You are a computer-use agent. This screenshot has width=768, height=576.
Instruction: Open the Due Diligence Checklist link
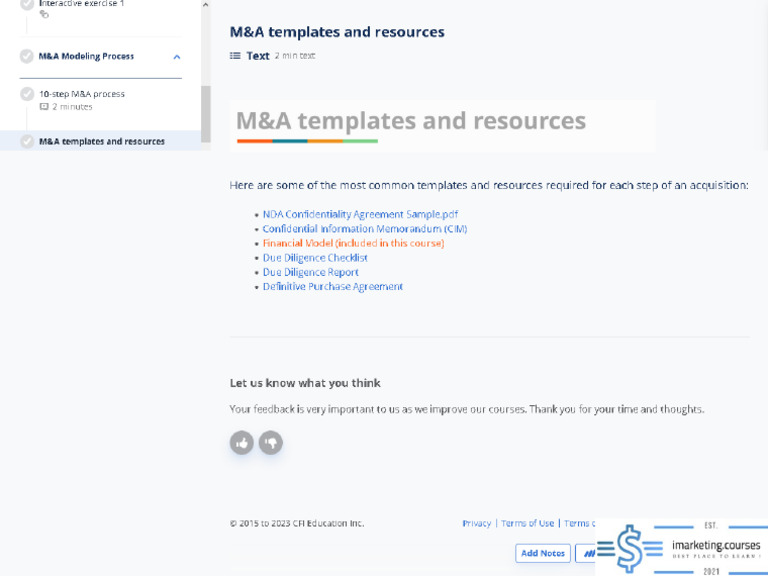coord(315,258)
